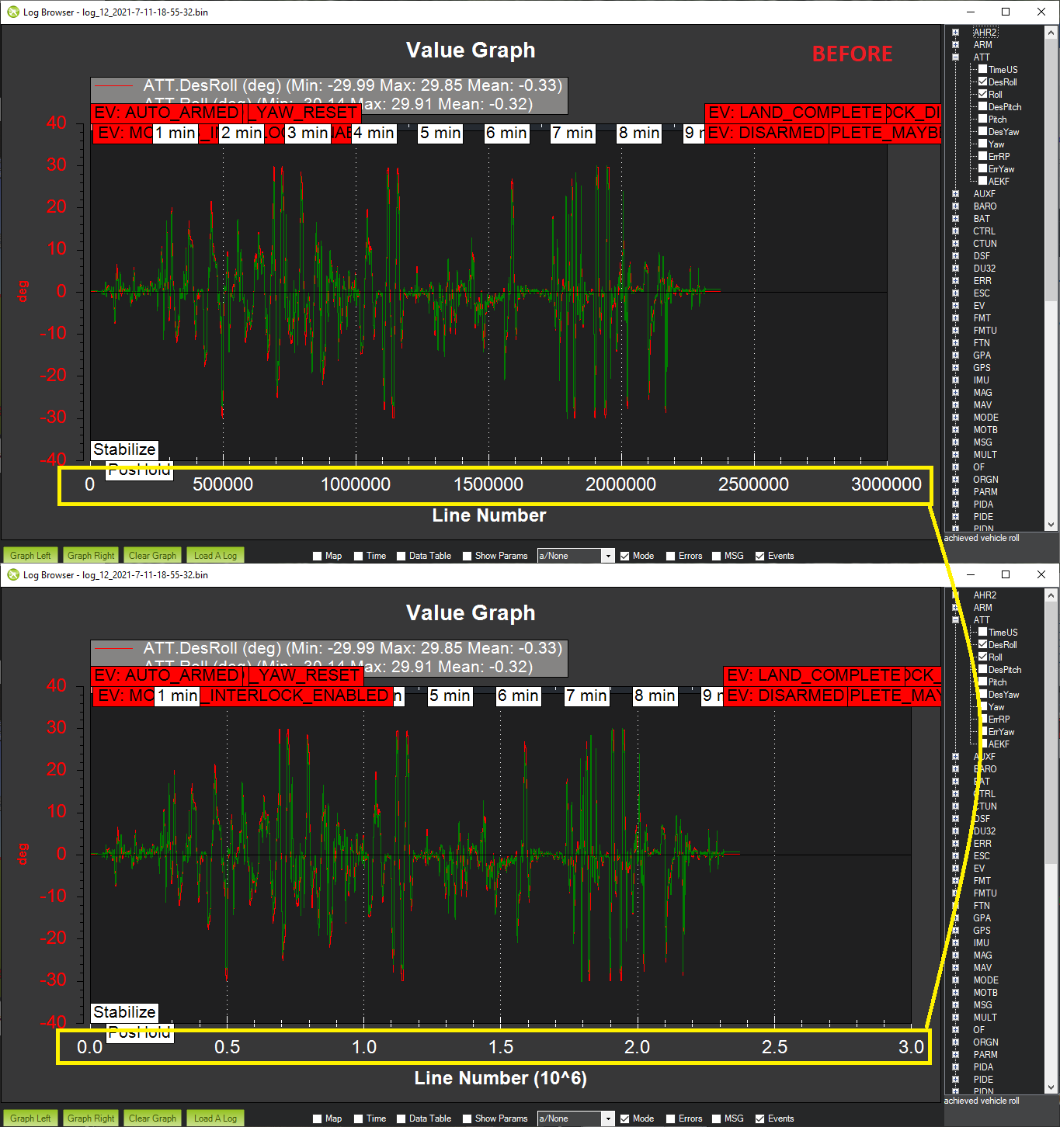Select the MAG item in the upper window tree
Image resolution: width=1060 pixels, height=1148 pixels.
pos(982,393)
